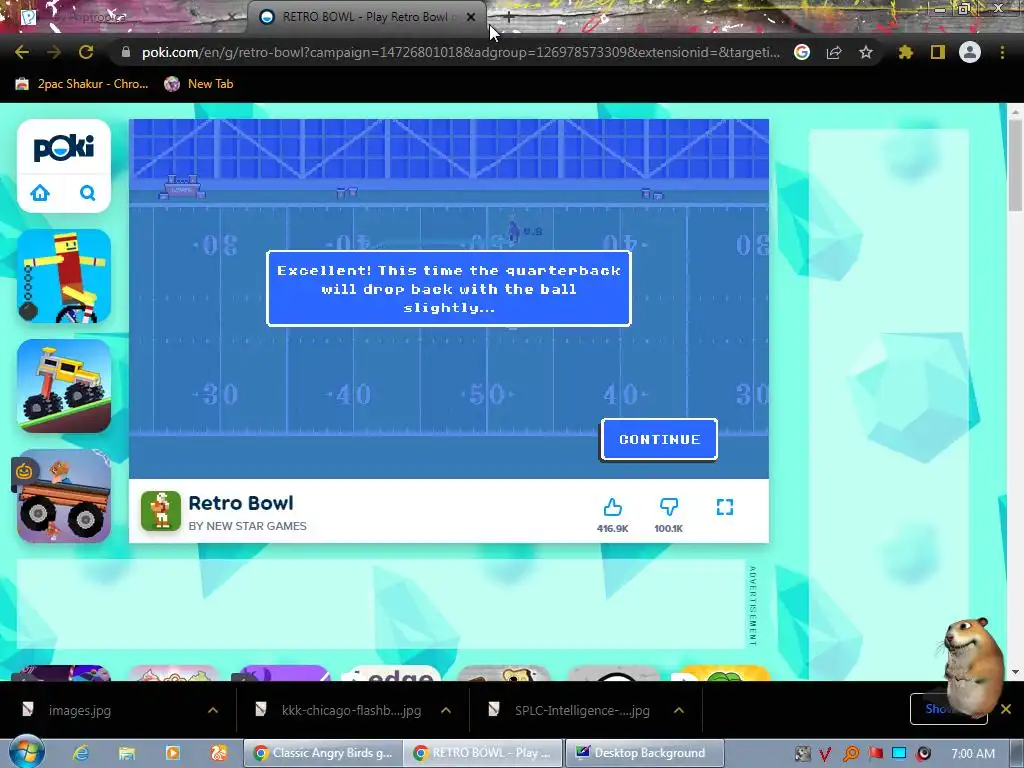The image size is (1024, 768).
Task: Dislike Retro Bowl with thumbs down icon
Action: click(x=669, y=507)
